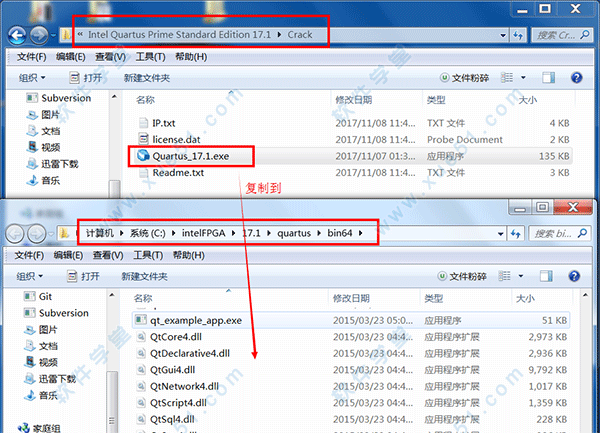Click quartus breadcrumb in bin64 window
The image size is (600, 433).
294,233
